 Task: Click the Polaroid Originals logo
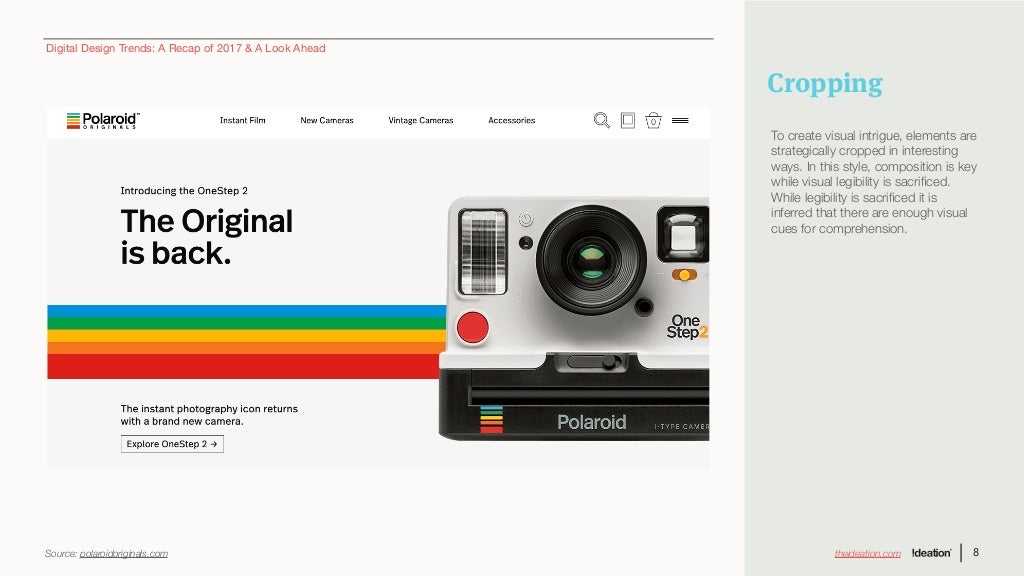coord(103,120)
